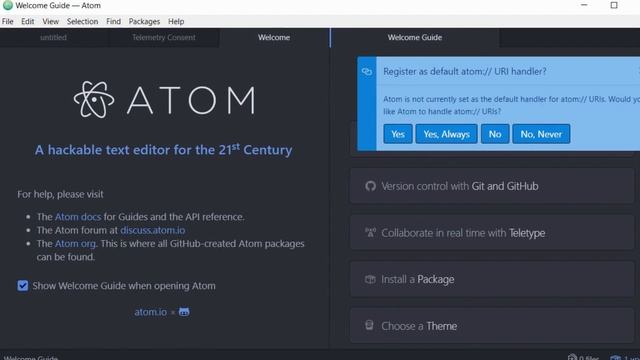This screenshot has height=360, width=640.
Task: Select the Welcome Guide tab
Action: [415, 38]
